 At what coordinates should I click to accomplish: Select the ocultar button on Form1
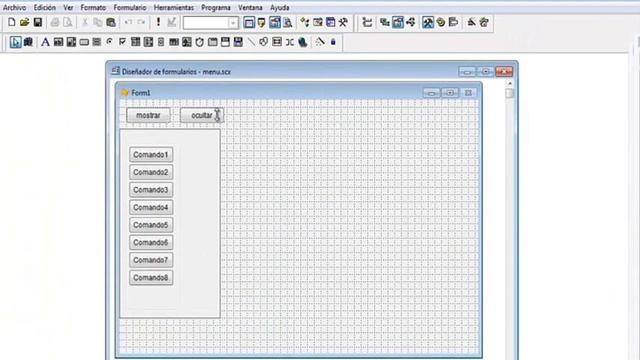pyautogui.click(x=202, y=116)
